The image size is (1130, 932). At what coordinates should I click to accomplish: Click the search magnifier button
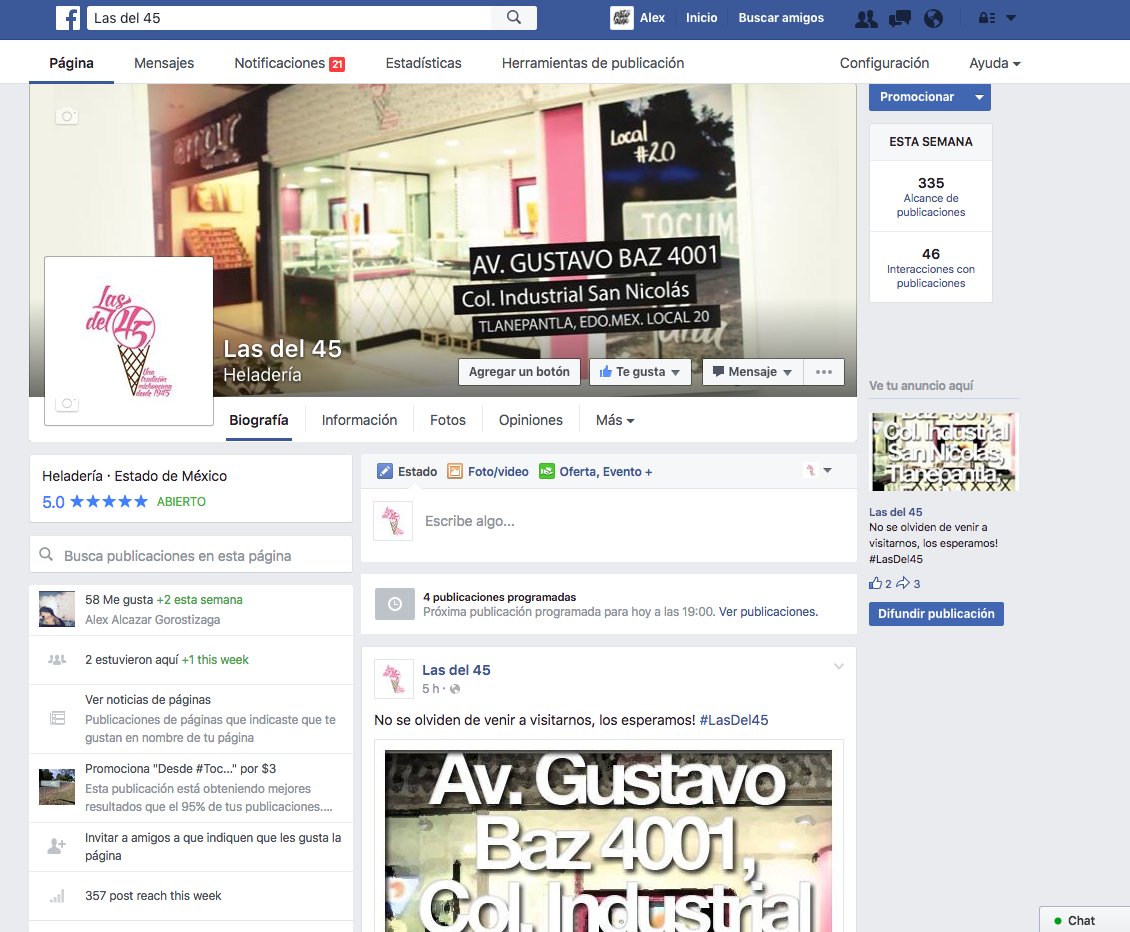point(514,17)
